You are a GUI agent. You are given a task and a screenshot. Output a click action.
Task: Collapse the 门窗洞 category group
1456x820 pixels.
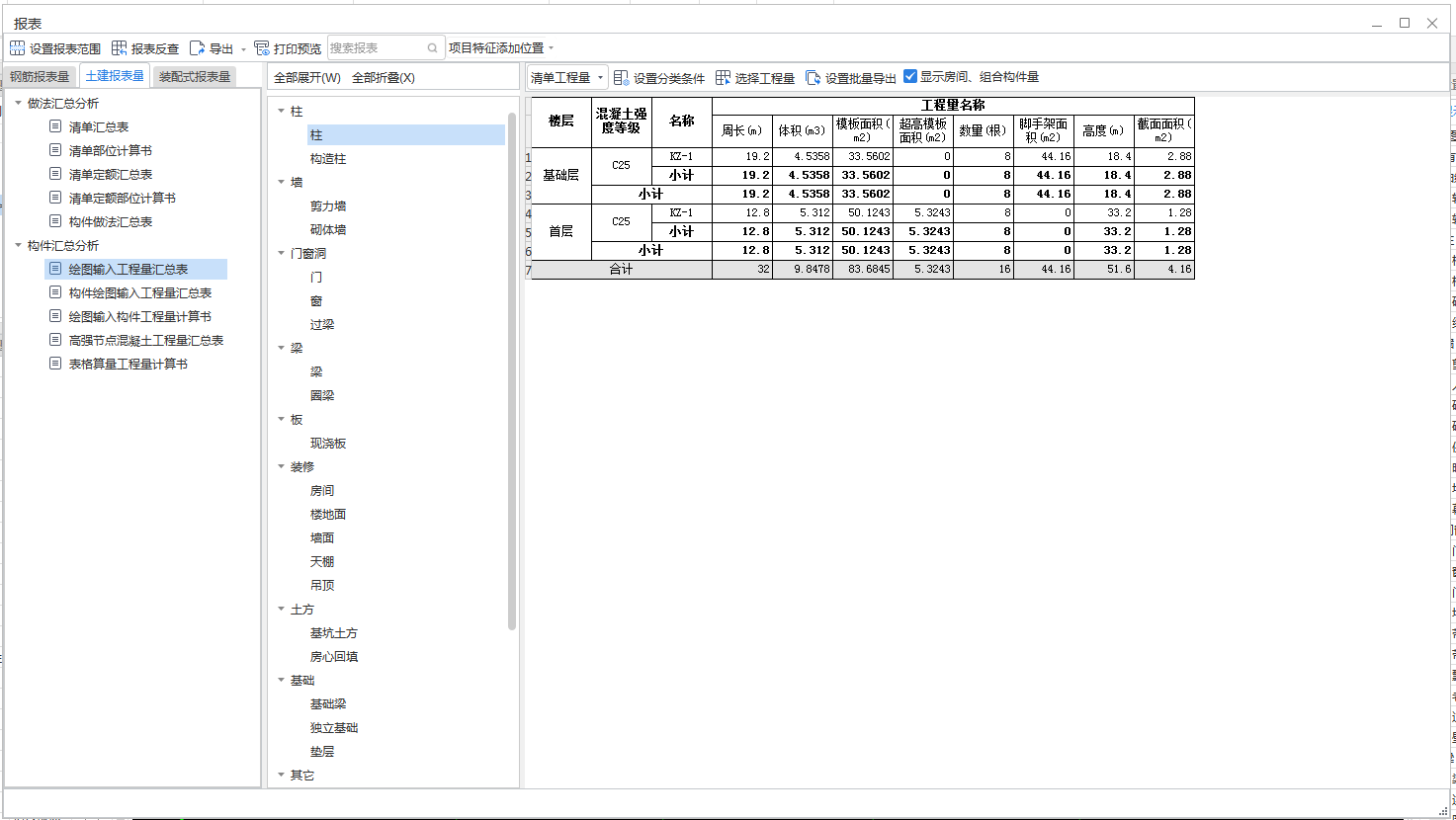pyautogui.click(x=281, y=254)
